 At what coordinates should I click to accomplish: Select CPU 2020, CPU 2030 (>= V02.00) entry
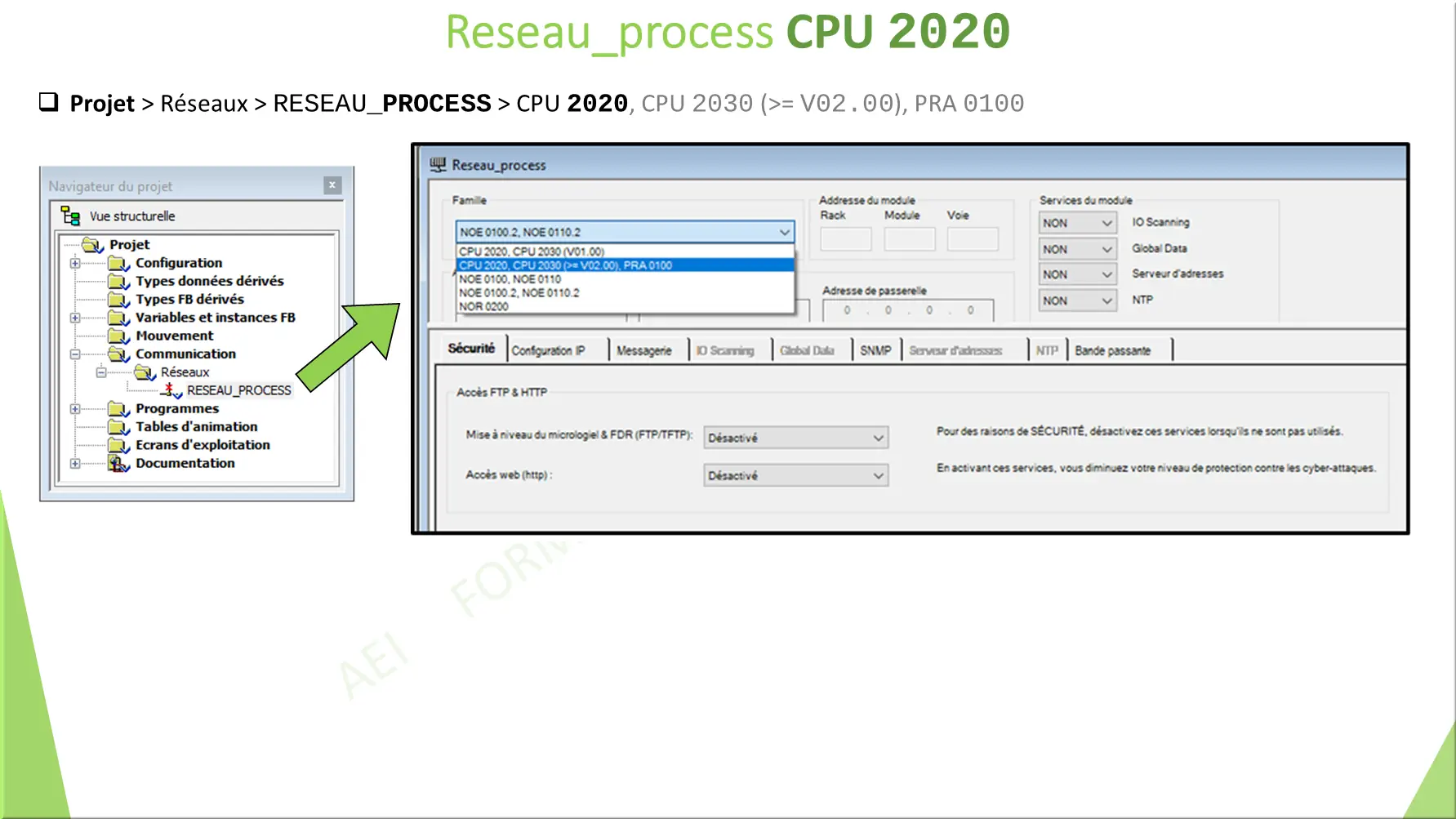point(566,265)
